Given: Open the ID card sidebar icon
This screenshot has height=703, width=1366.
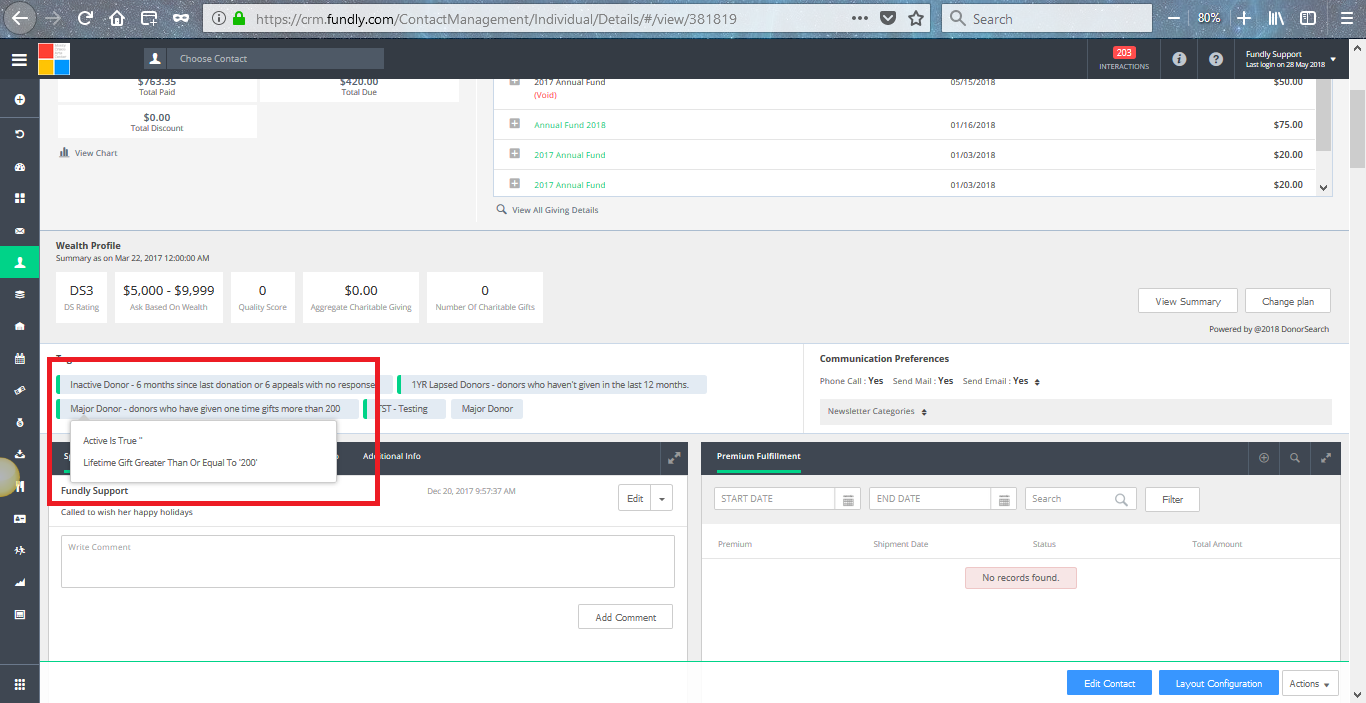Looking at the screenshot, I should (19, 519).
